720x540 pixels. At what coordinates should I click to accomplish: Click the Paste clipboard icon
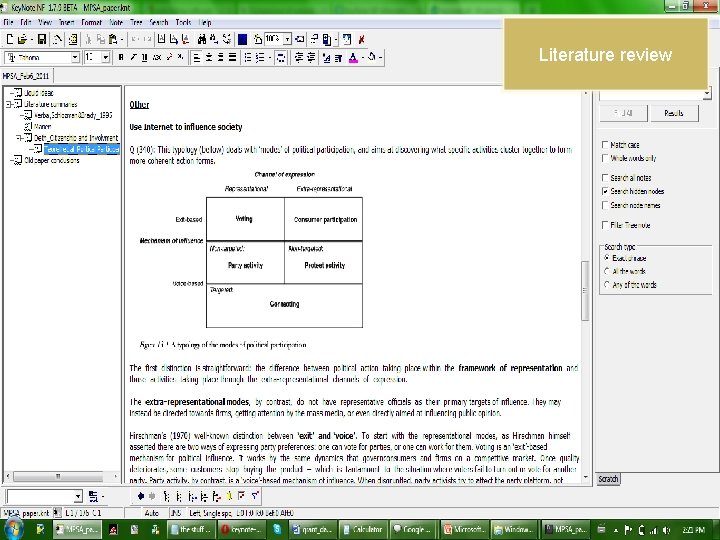click(x=113, y=39)
